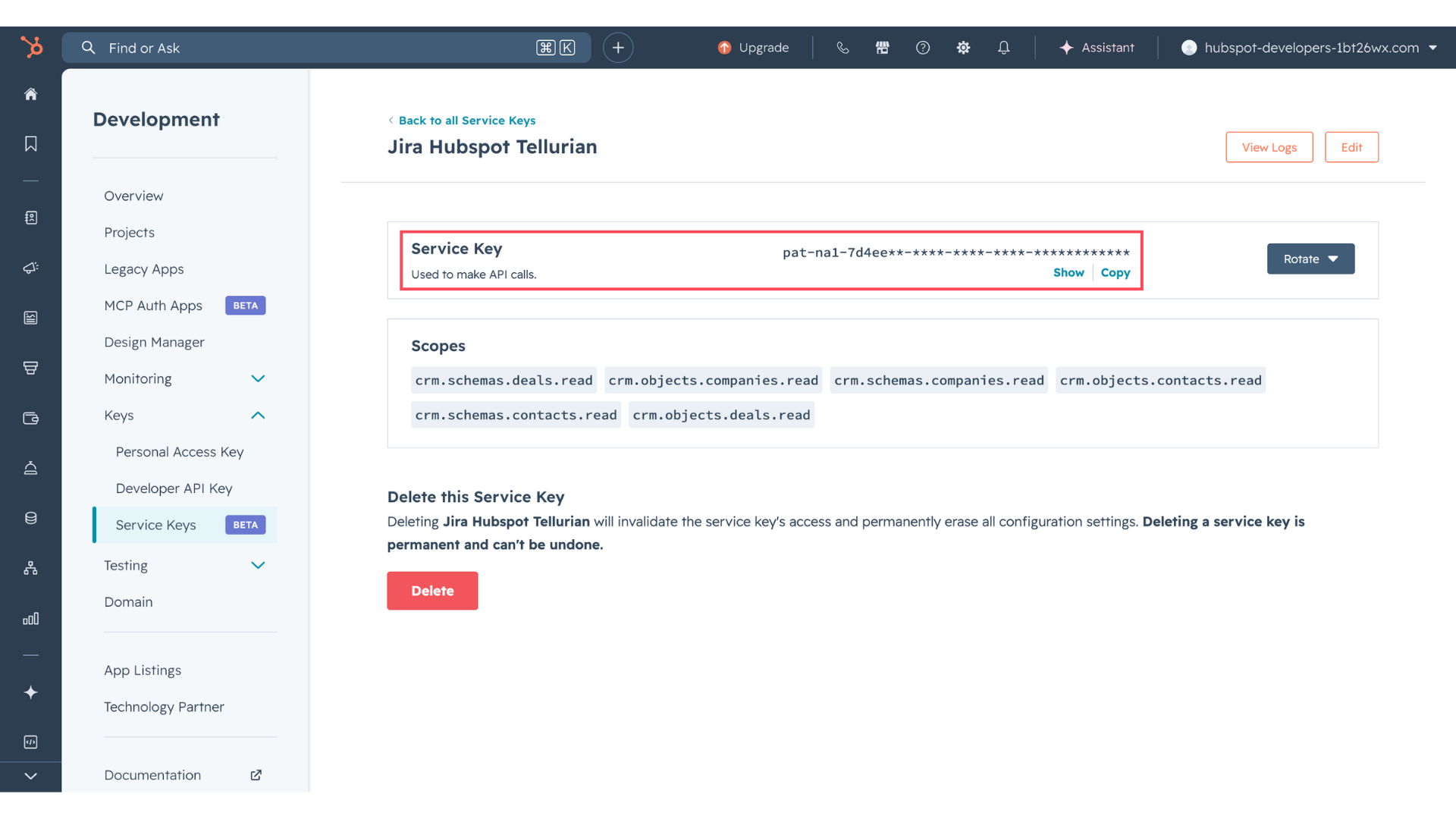Image resolution: width=1456 pixels, height=819 pixels.
Task: Open Documentation external link
Action: pos(183,775)
